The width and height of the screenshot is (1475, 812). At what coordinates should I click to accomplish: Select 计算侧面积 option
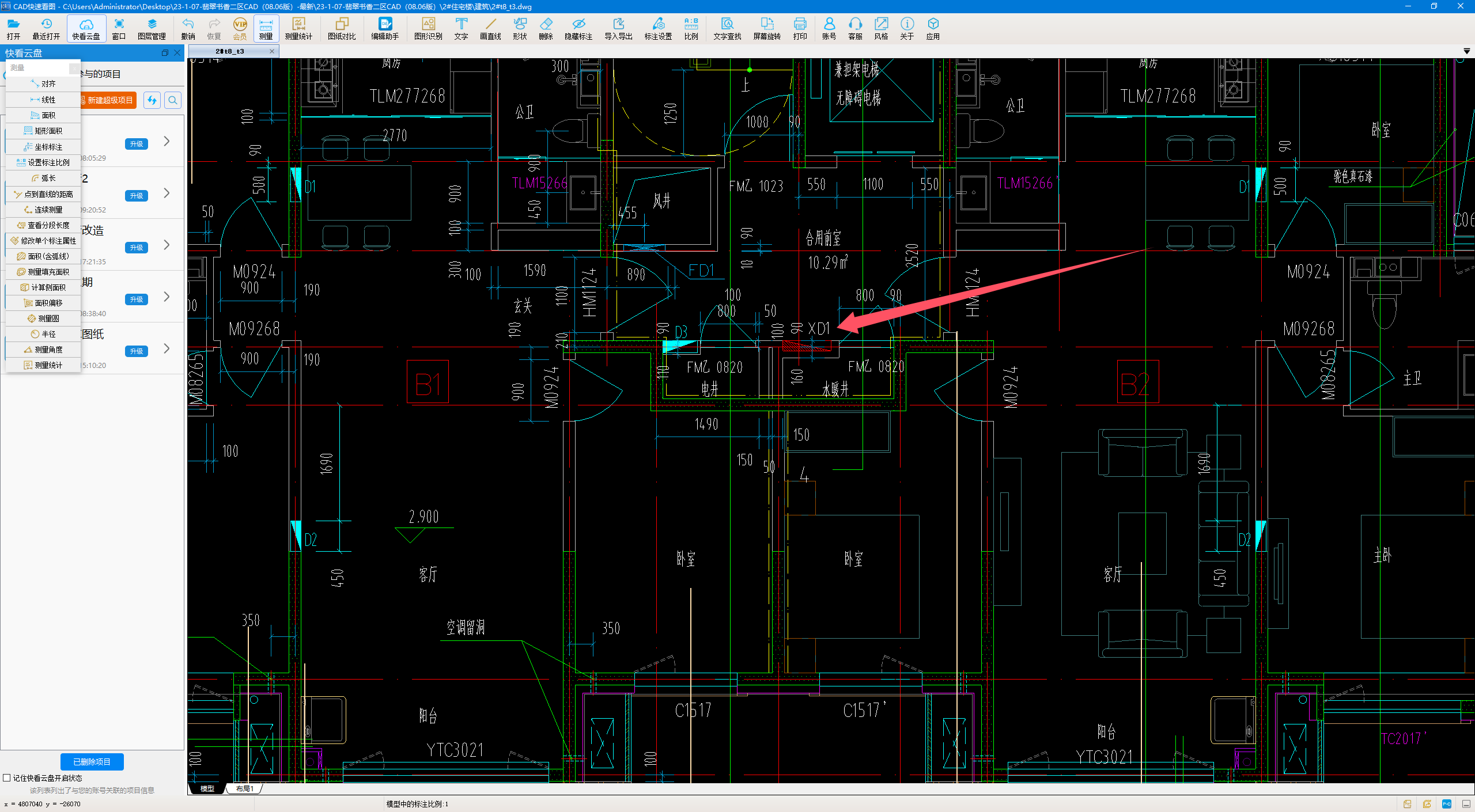point(43,287)
